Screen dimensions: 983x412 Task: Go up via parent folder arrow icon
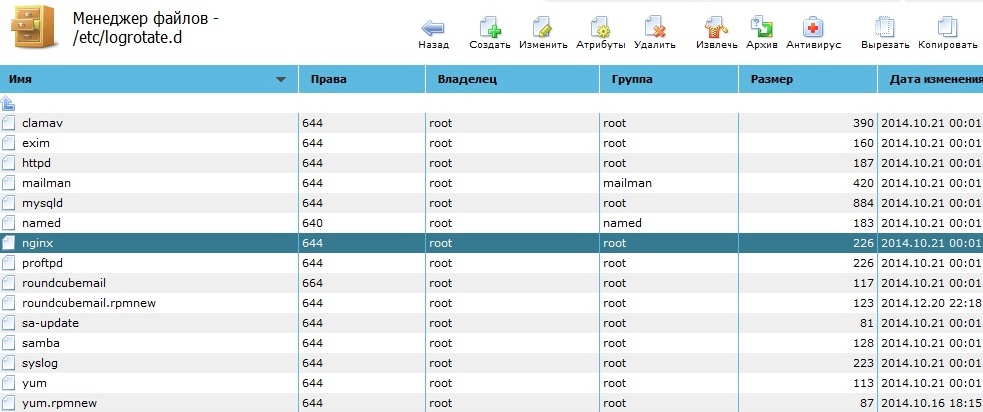9,102
